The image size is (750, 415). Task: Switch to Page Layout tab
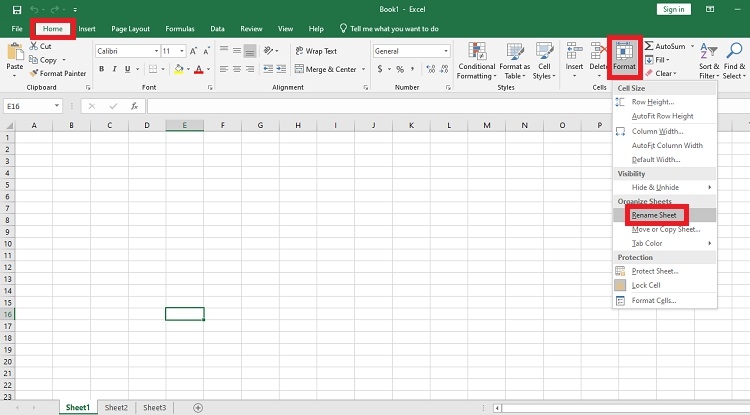(x=130, y=29)
